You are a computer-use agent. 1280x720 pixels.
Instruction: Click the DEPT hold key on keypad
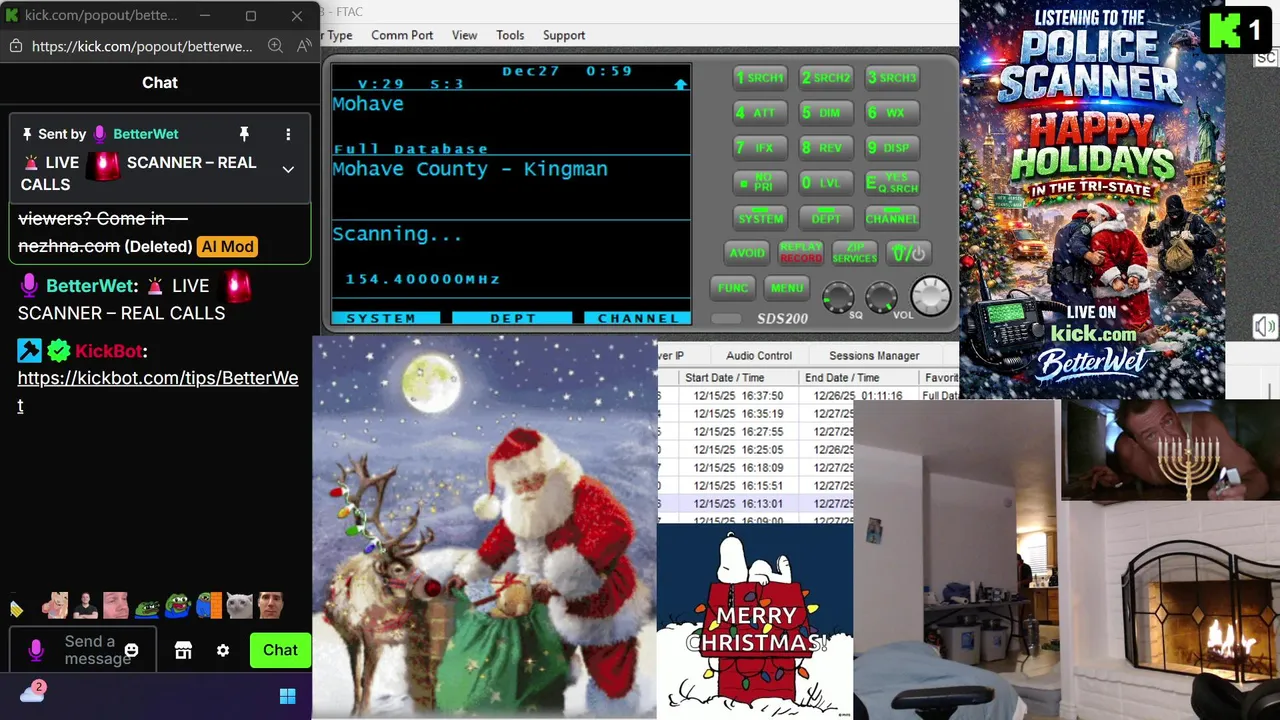click(826, 218)
